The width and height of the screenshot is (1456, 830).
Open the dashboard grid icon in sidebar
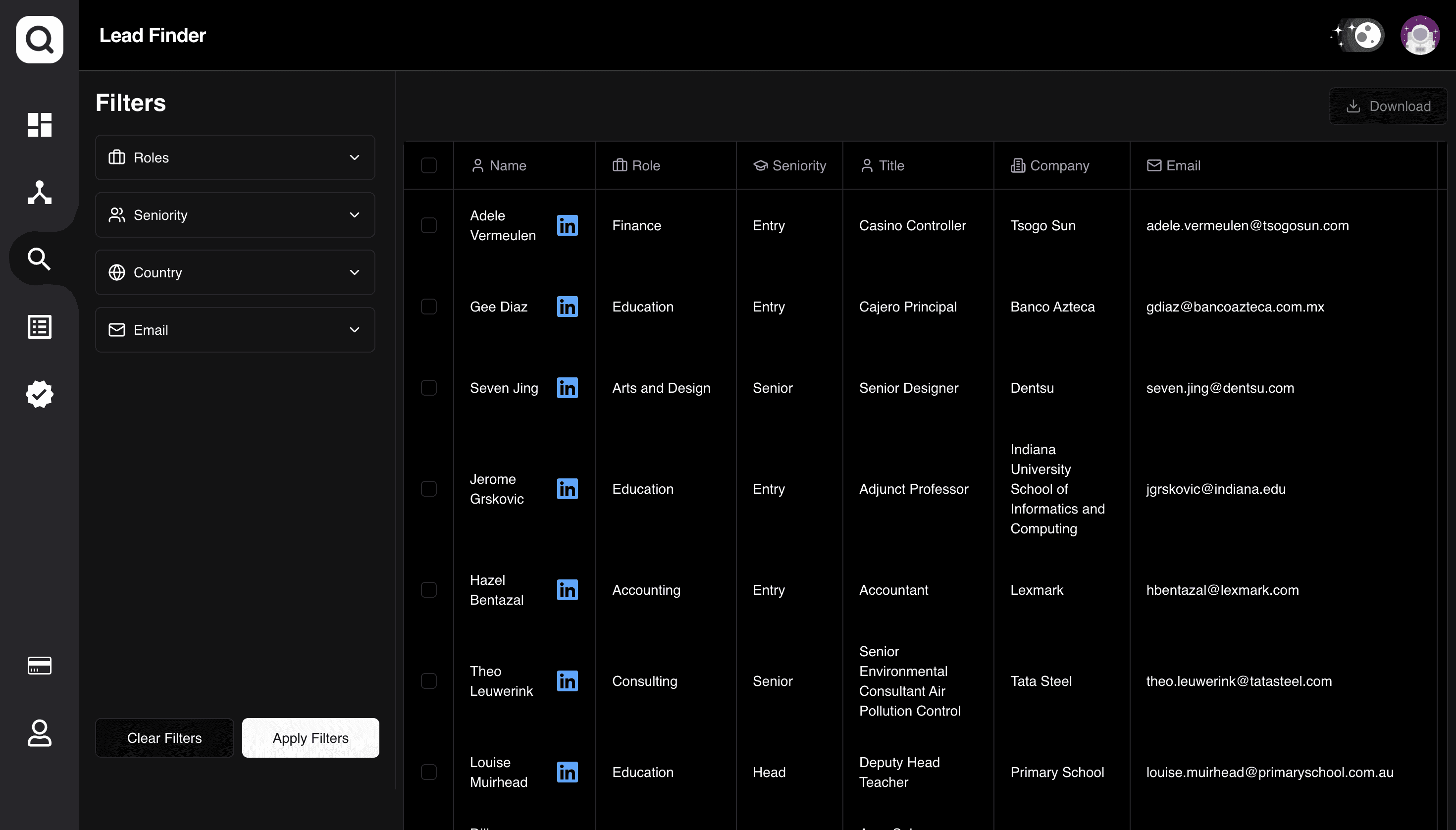[x=39, y=124]
